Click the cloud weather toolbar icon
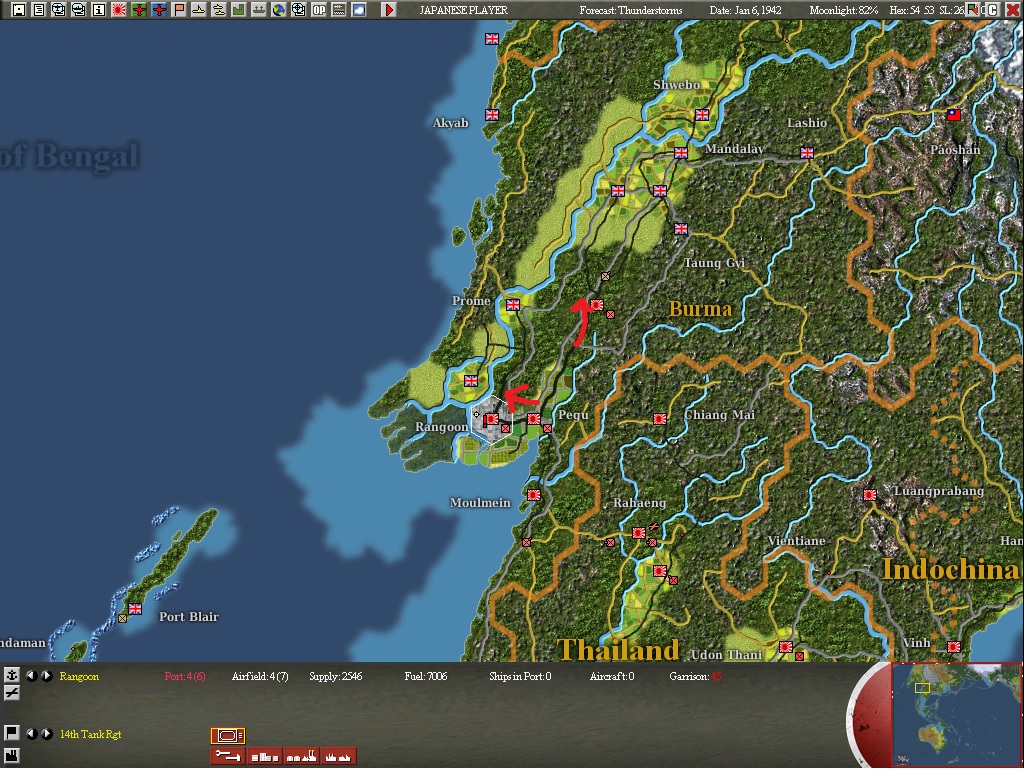This screenshot has width=1027, height=770. click(359, 10)
